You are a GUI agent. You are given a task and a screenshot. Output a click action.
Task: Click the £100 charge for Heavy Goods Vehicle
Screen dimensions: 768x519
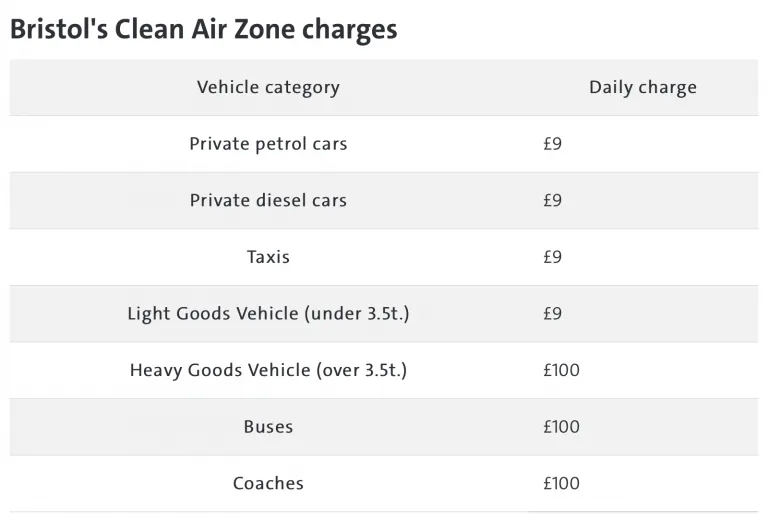pyautogui.click(x=561, y=370)
